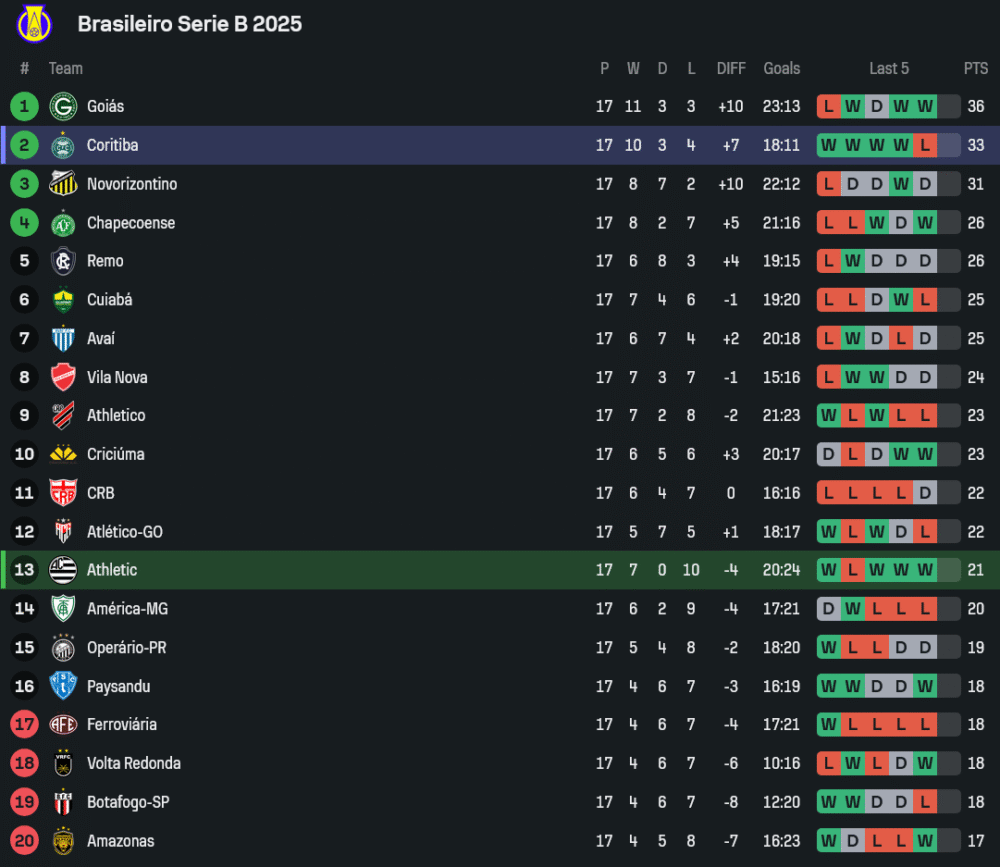Open the Chapecoense team badge
The width and height of the screenshot is (1000, 867).
click(x=63, y=223)
